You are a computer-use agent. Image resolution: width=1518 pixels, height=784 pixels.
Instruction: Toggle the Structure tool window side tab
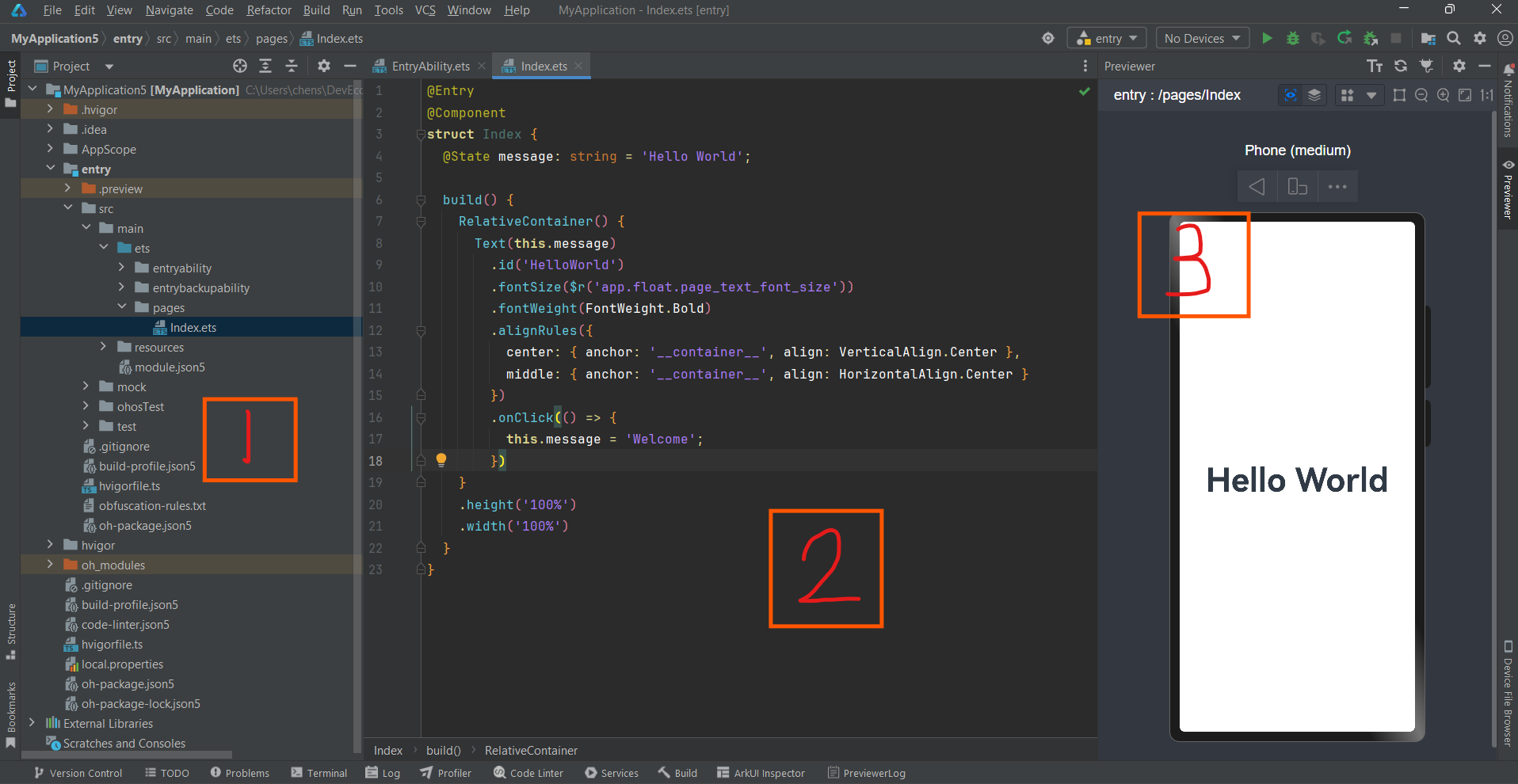11,632
